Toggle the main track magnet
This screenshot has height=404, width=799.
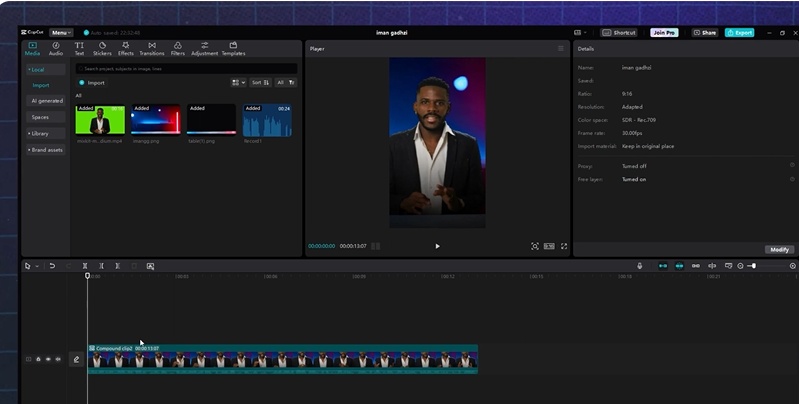pyautogui.click(x=662, y=266)
